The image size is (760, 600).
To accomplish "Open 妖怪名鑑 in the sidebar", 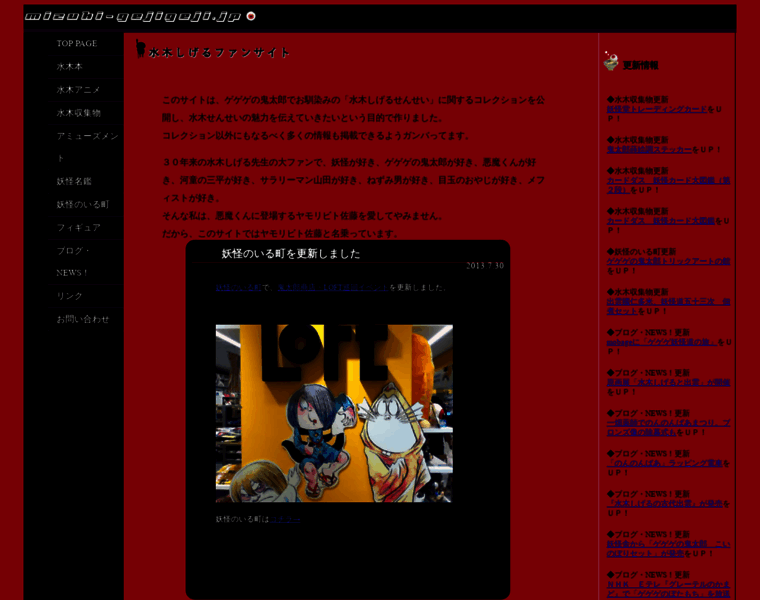I will pyautogui.click(x=74, y=181).
